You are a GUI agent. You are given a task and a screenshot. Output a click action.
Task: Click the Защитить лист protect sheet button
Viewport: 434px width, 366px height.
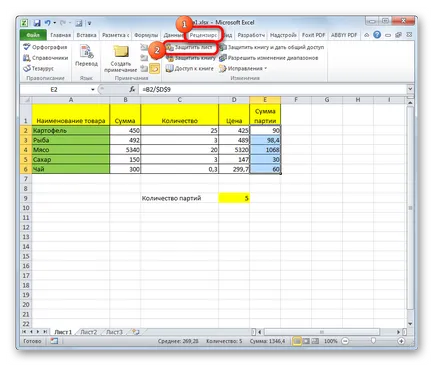[x=189, y=47]
